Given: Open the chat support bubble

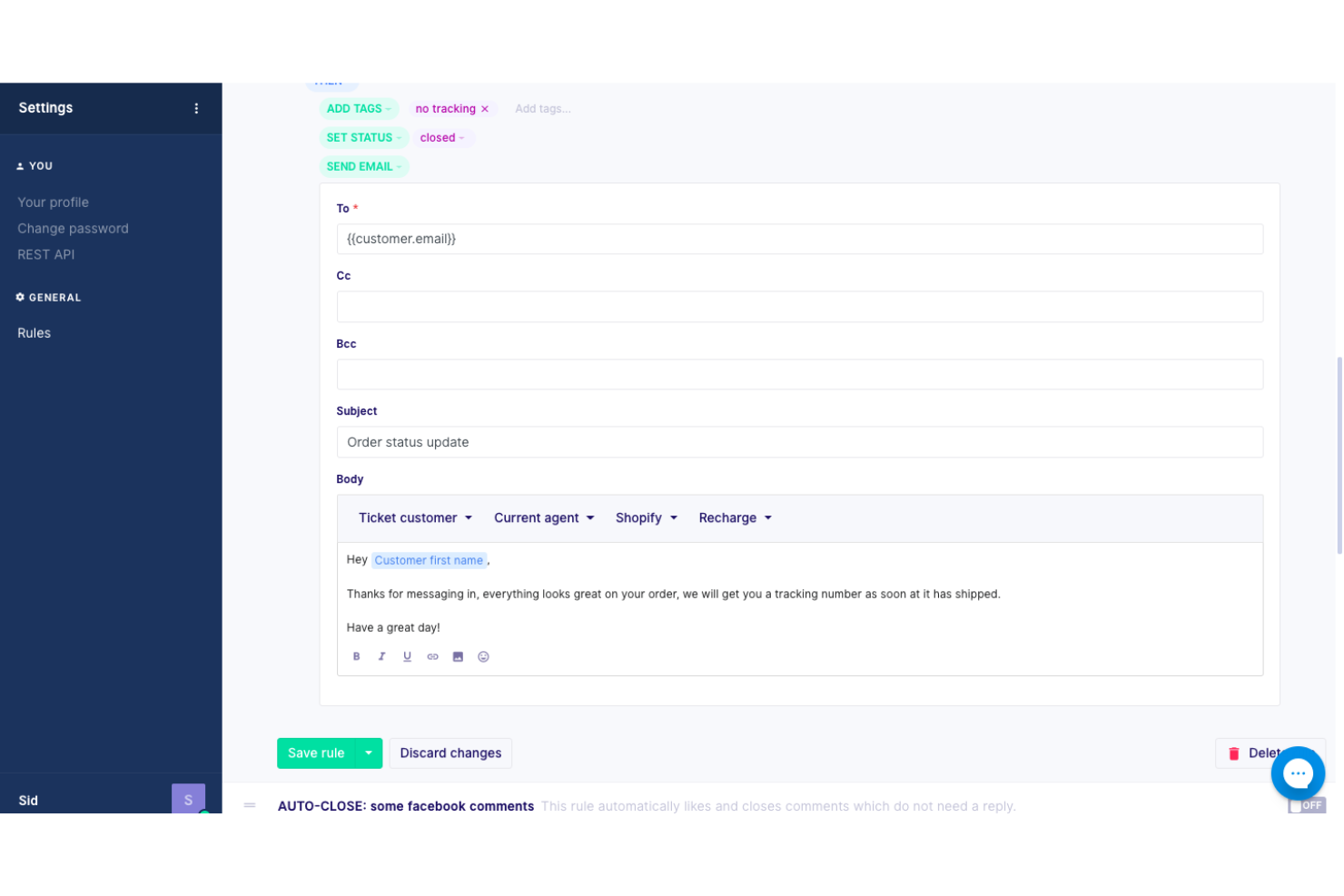Looking at the screenshot, I should tap(1298, 773).
